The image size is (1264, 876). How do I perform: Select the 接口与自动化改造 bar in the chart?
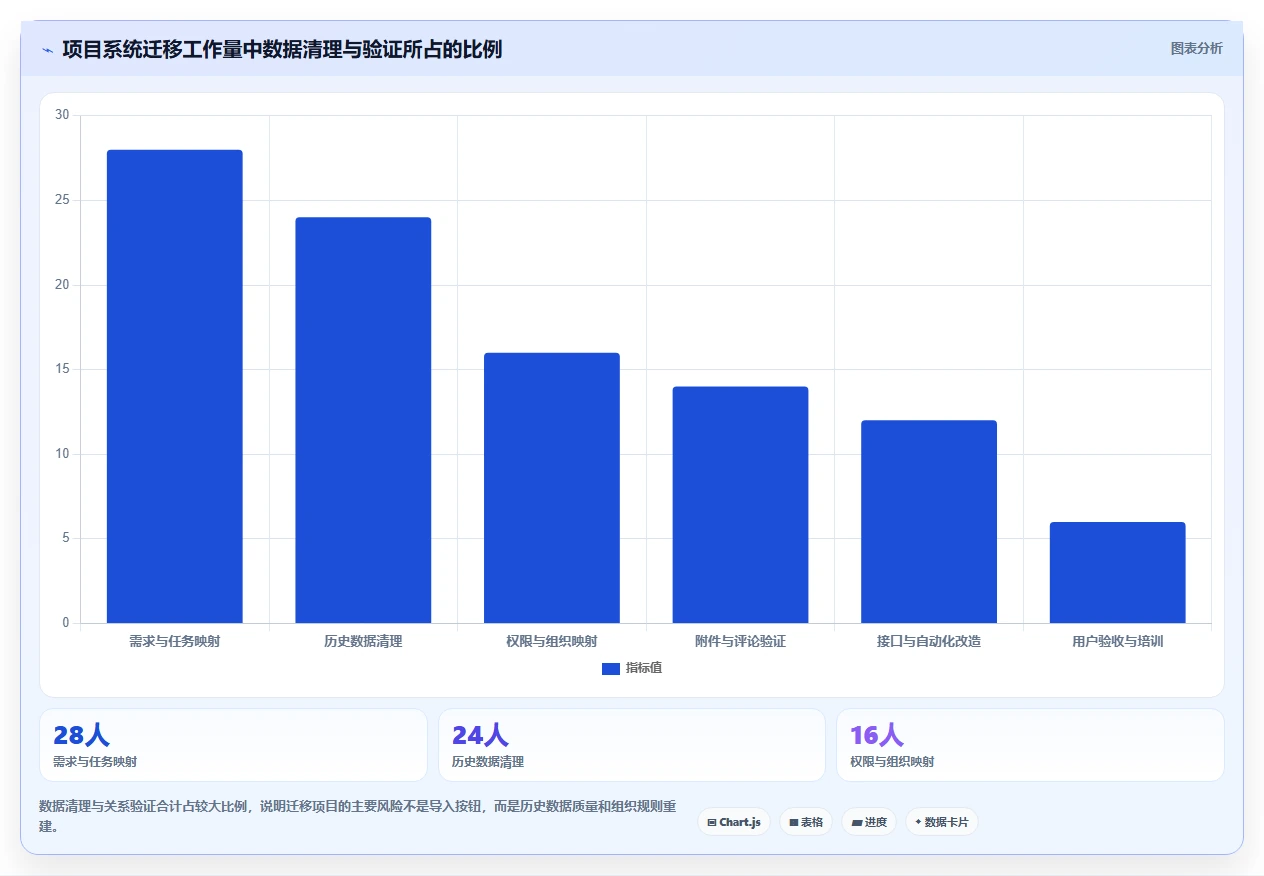pos(929,522)
